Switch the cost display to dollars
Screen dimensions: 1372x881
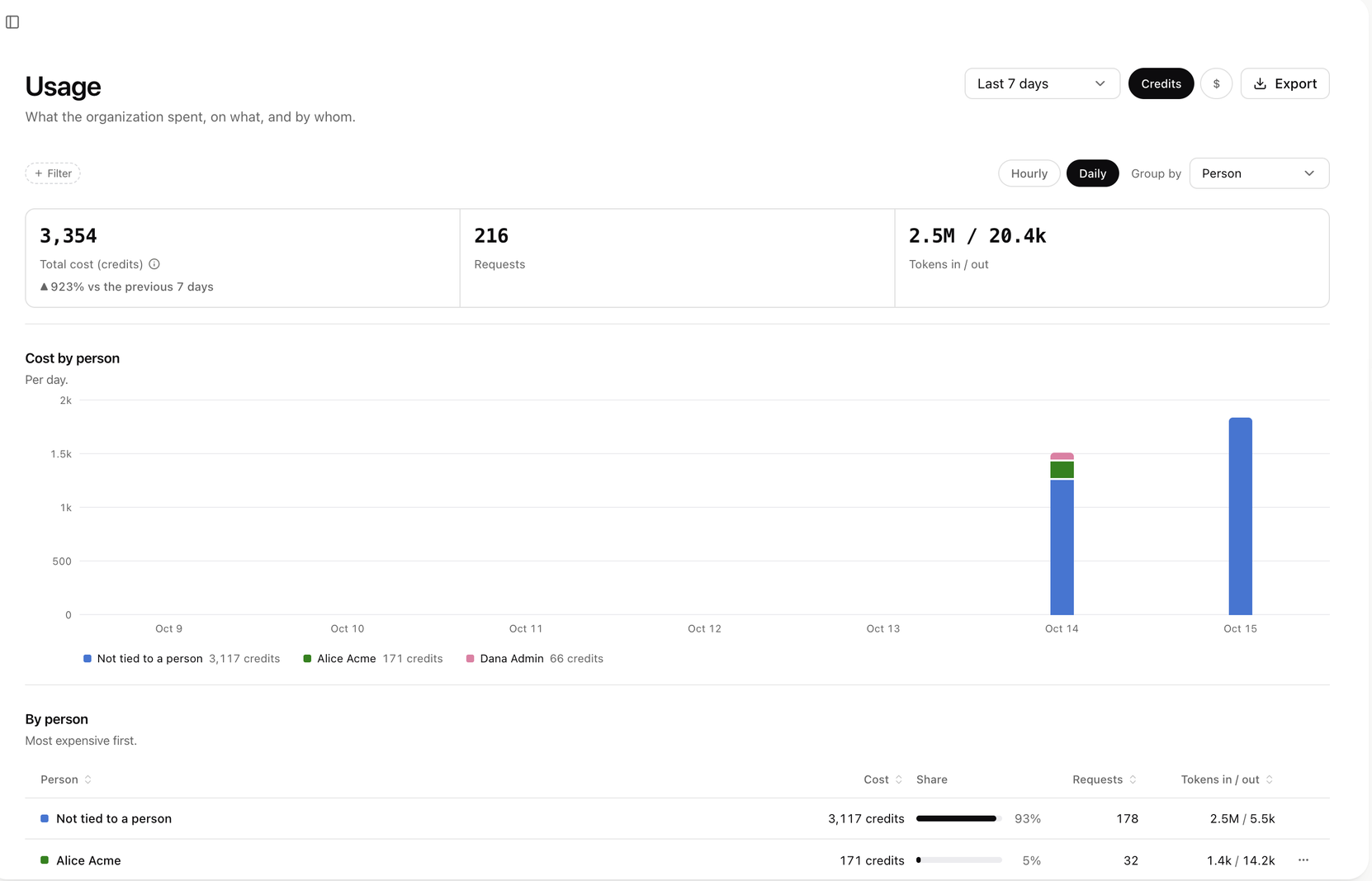(x=1216, y=83)
